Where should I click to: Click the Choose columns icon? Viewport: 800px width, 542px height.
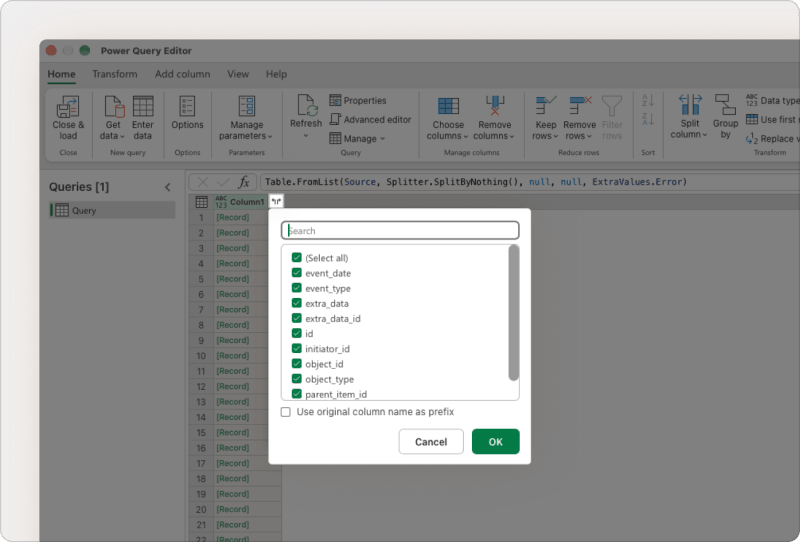pos(448,107)
